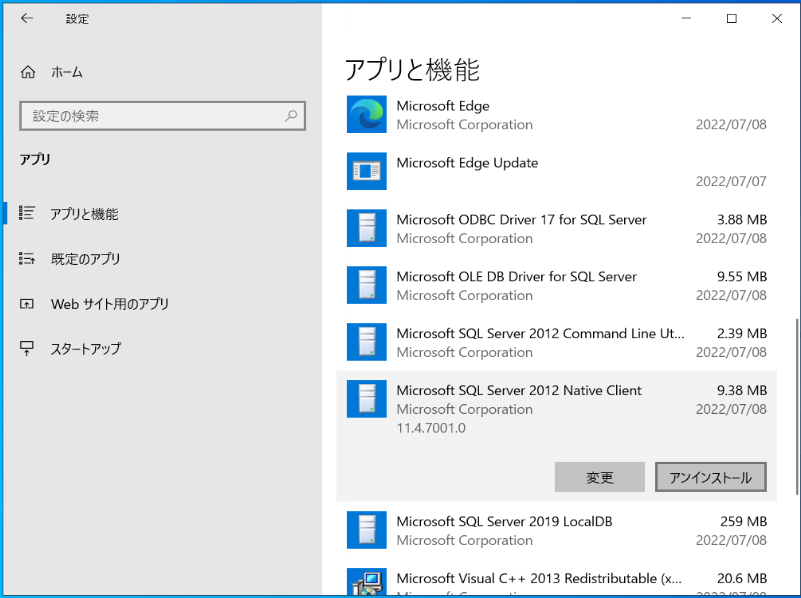Click the 設定 window title
The height and width of the screenshot is (598, 801).
[x=77, y=19]
